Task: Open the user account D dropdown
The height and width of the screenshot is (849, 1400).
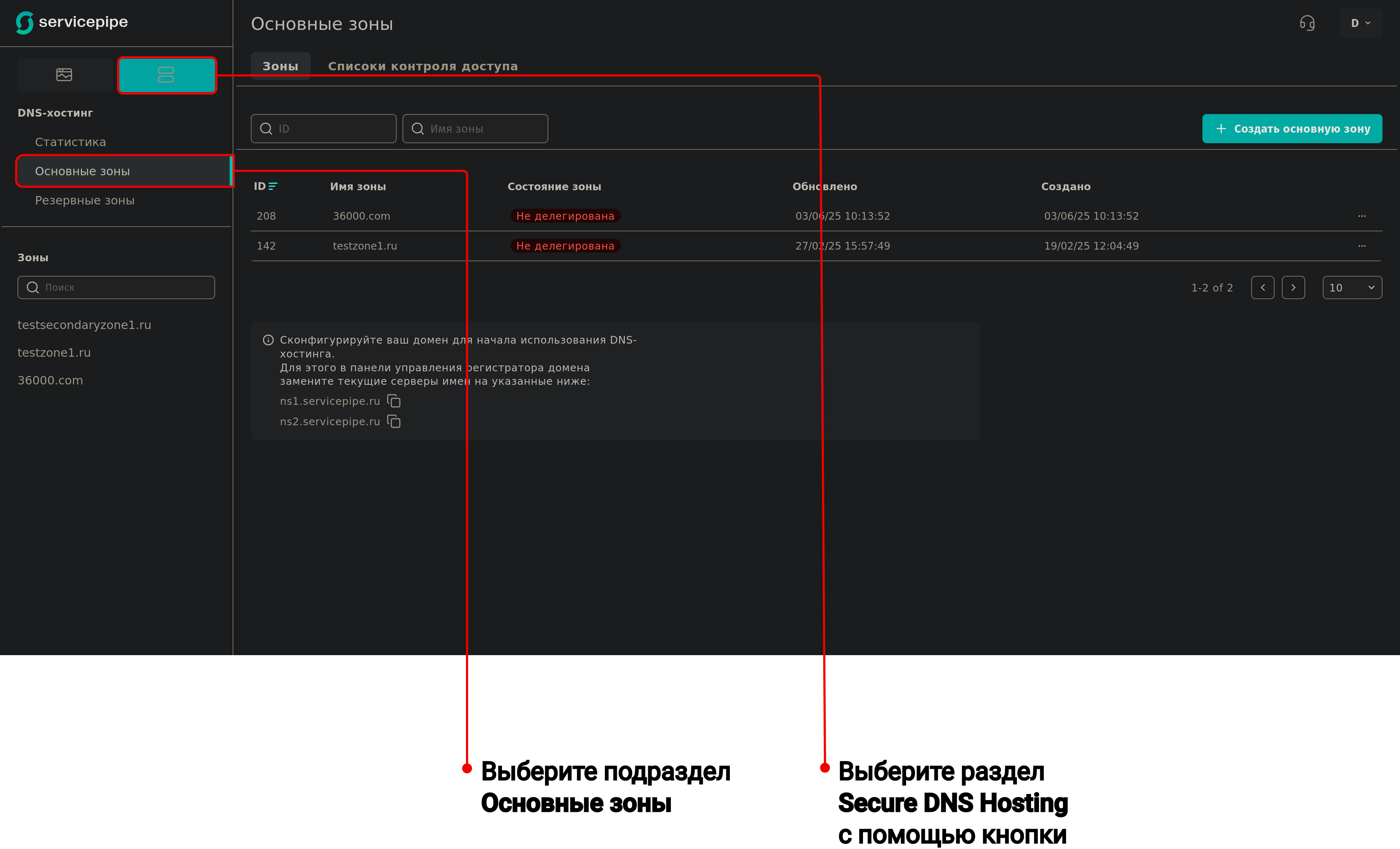Action: 1360,23
